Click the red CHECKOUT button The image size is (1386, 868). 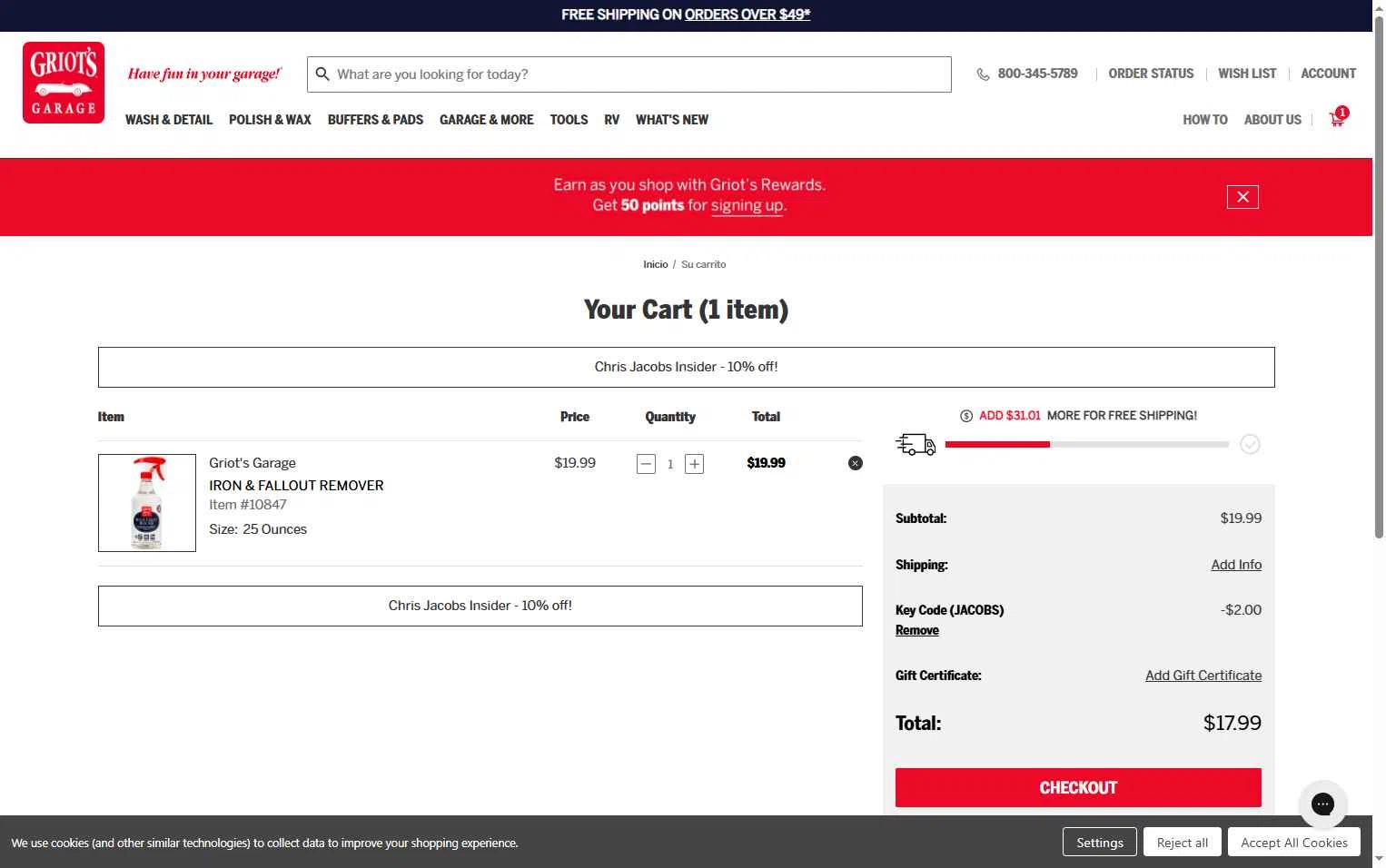coord(1078,788)
